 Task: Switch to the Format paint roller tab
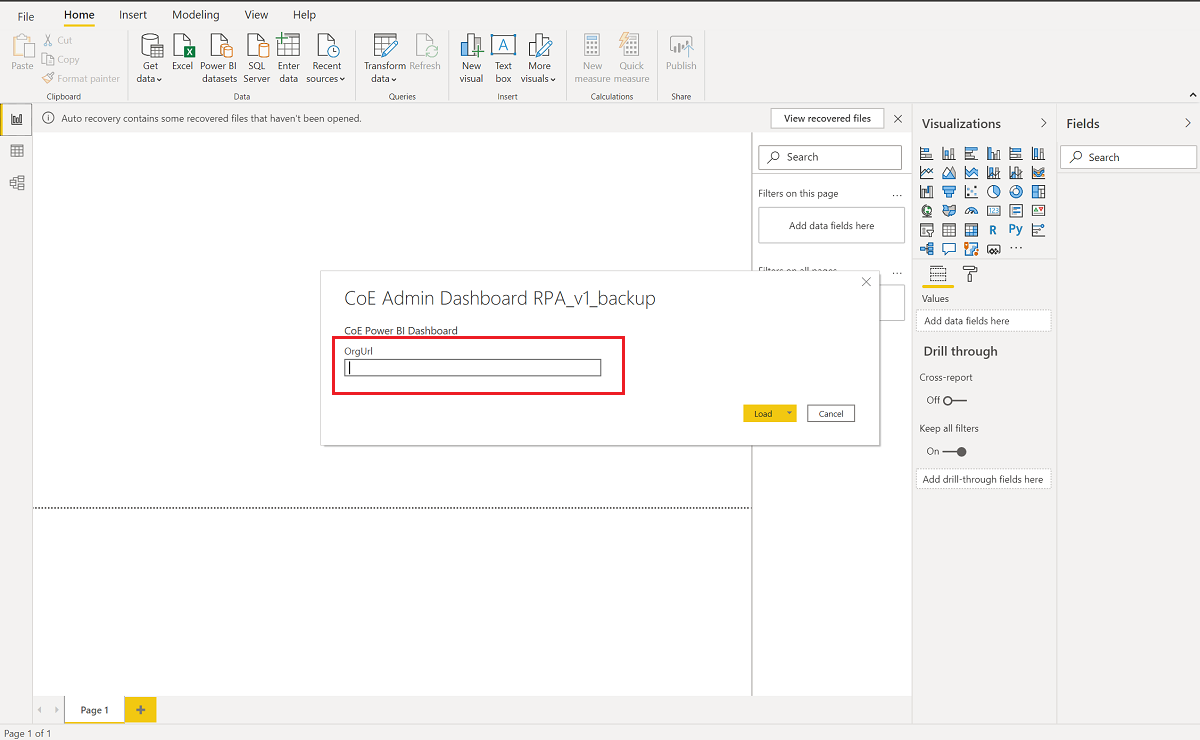pos(970,274)
